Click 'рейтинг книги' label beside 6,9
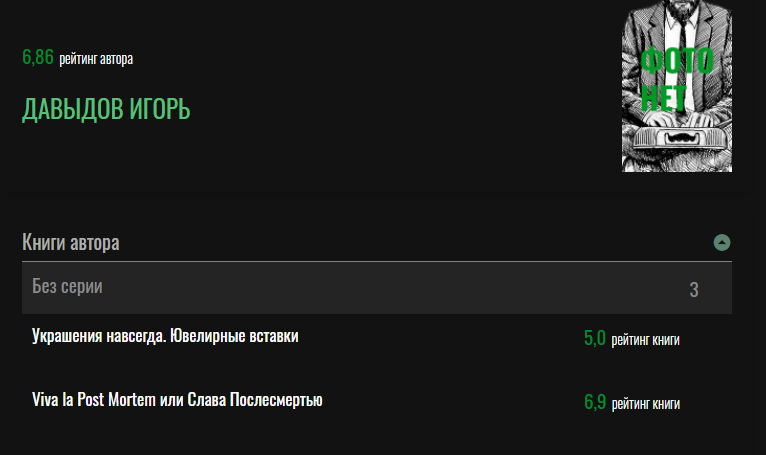 [645, 404]
